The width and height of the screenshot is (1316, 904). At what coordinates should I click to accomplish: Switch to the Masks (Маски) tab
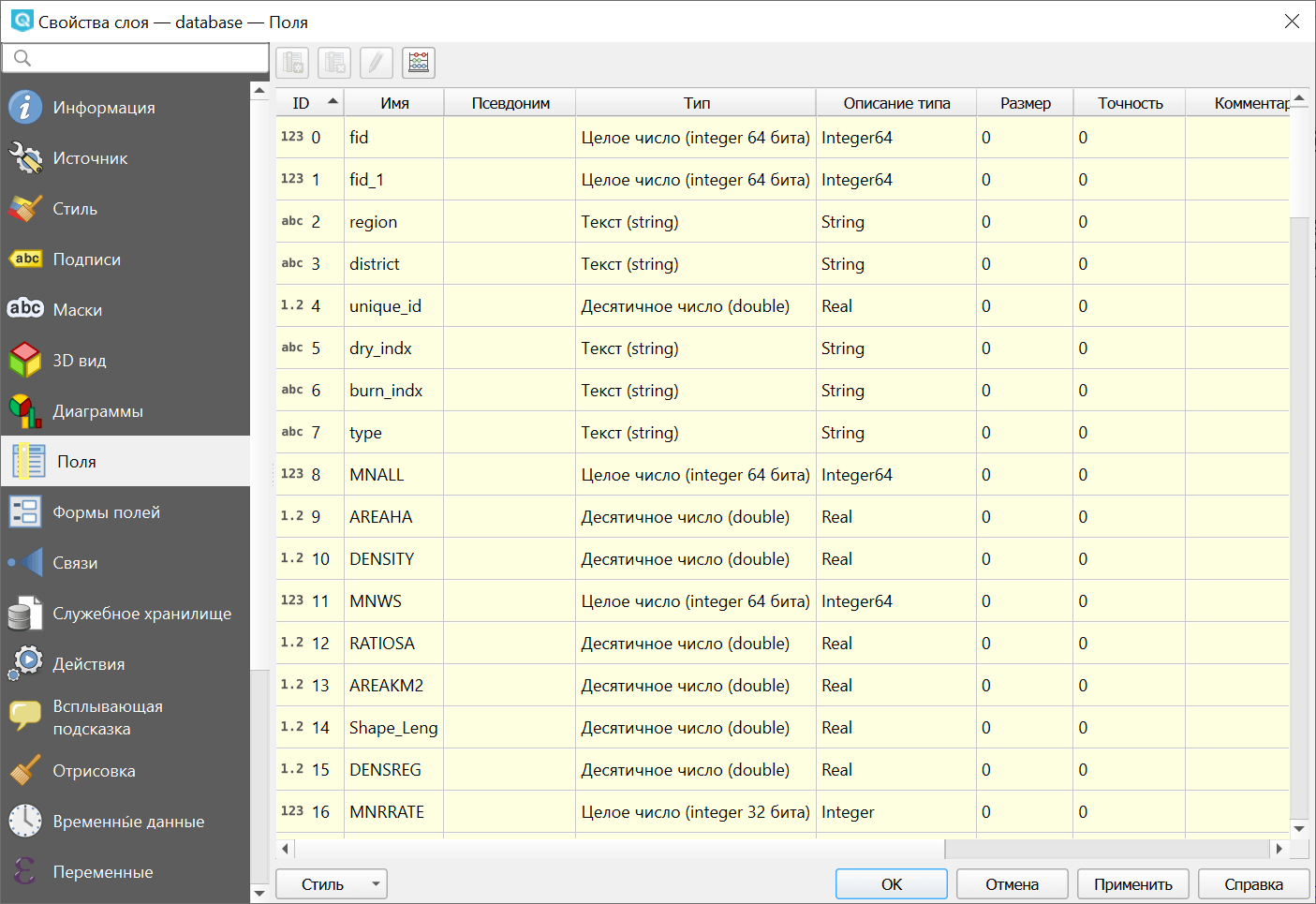coord(77,310)
